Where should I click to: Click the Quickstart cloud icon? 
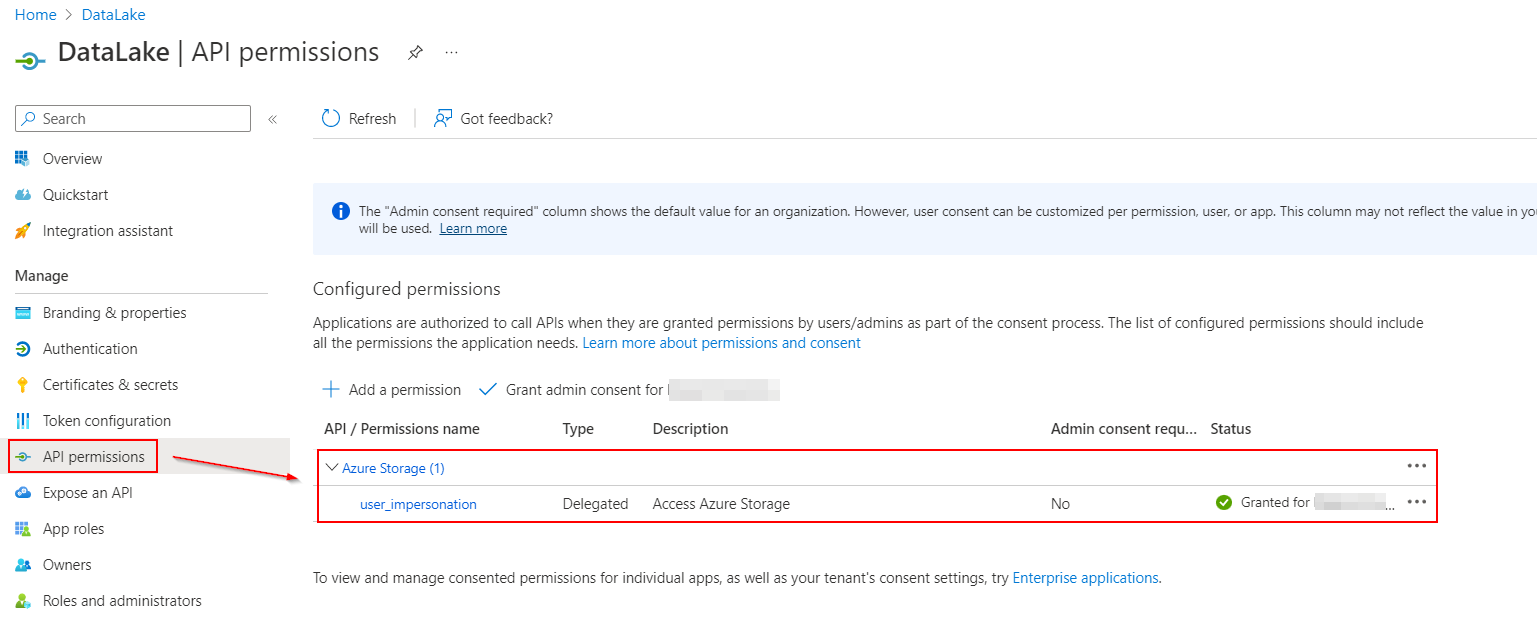23,194
